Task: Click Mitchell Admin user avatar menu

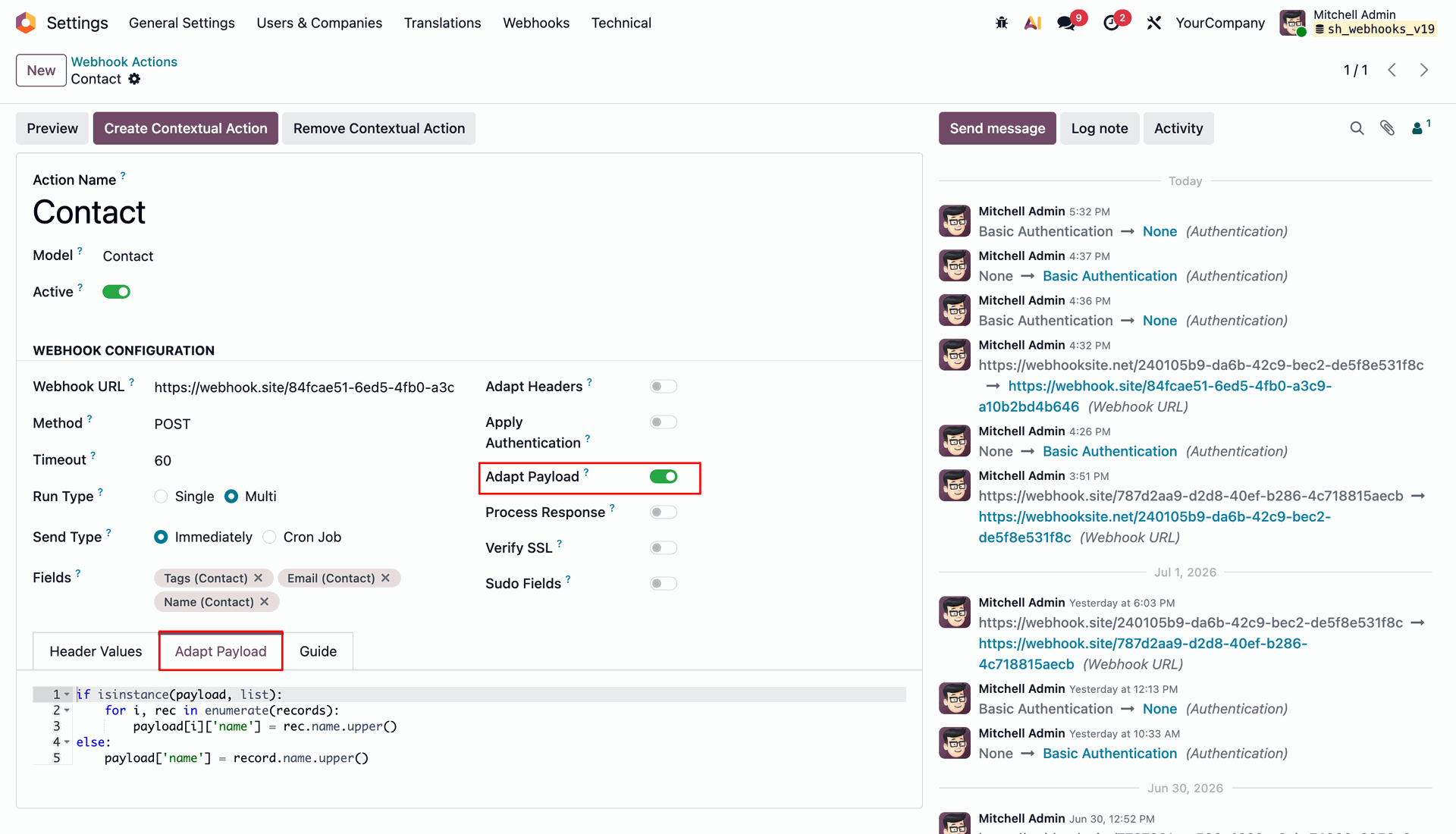Action: tap(1293, 23)
